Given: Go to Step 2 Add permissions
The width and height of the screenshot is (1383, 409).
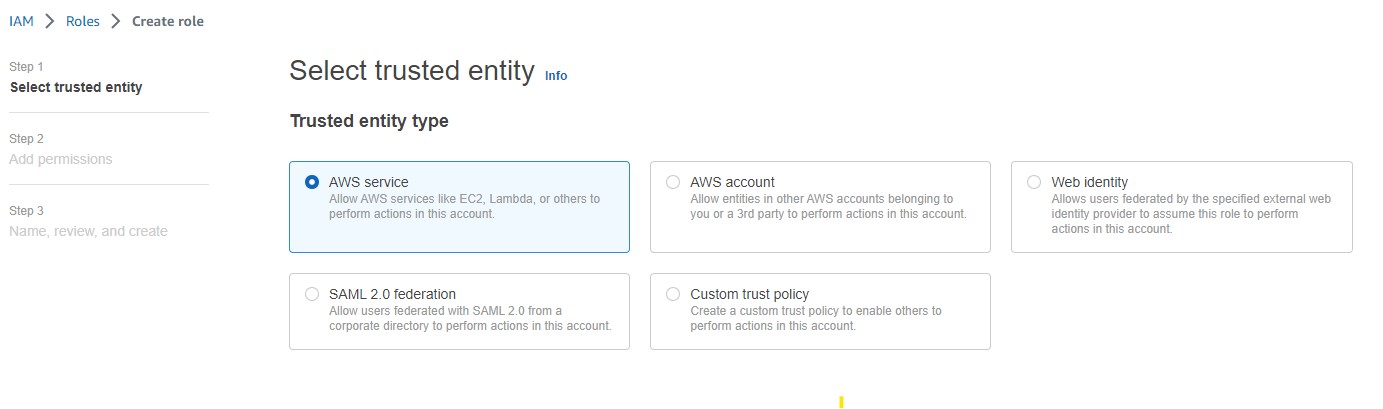Looking at the screenshot, I should coord(61,159).
